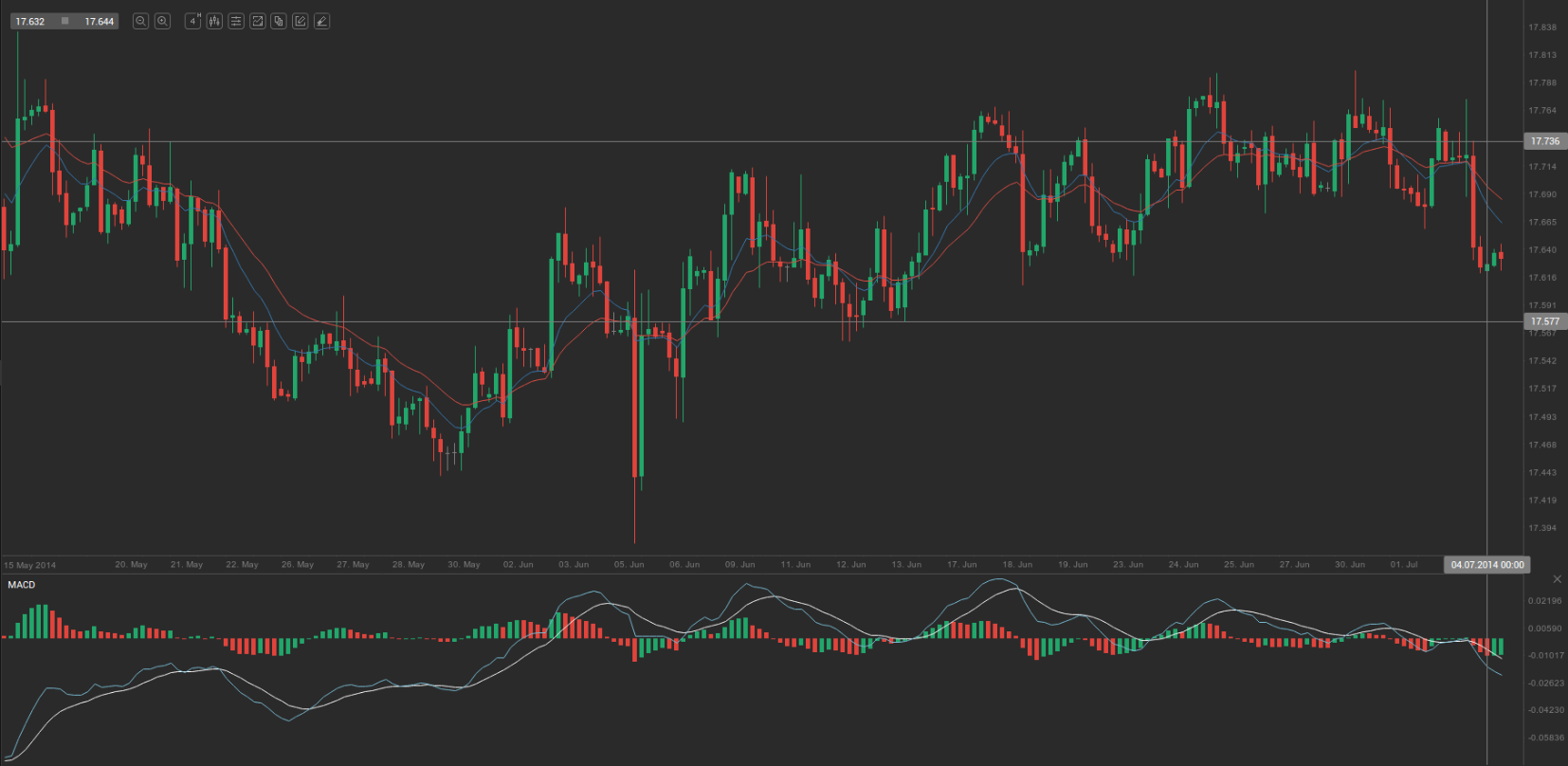
Task: Click the 17.577 price level label
Action: tap(1544, 321)
